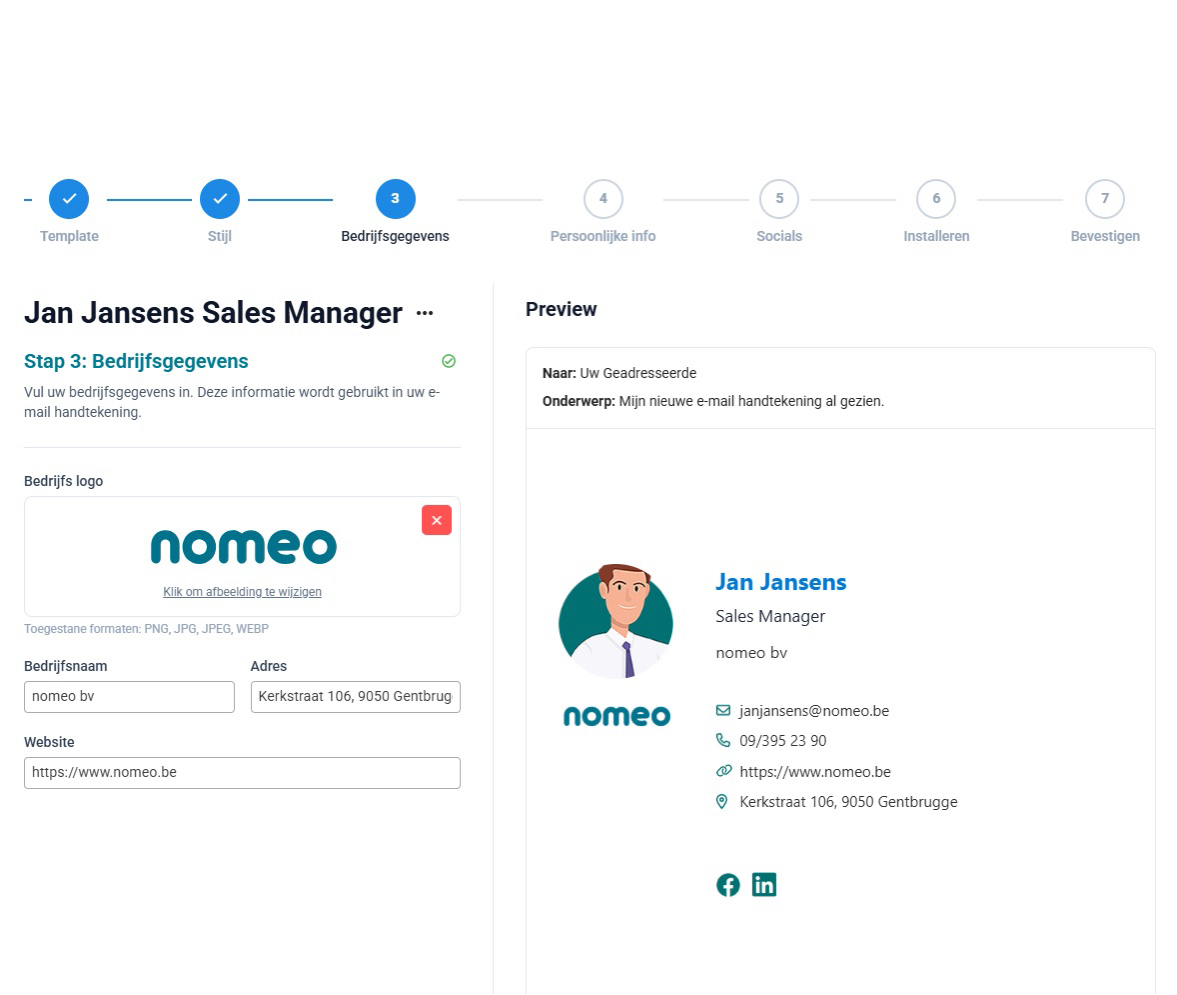Jump to step 5 circle
This screenshot has height=995, width=1177.
(779, 199)
